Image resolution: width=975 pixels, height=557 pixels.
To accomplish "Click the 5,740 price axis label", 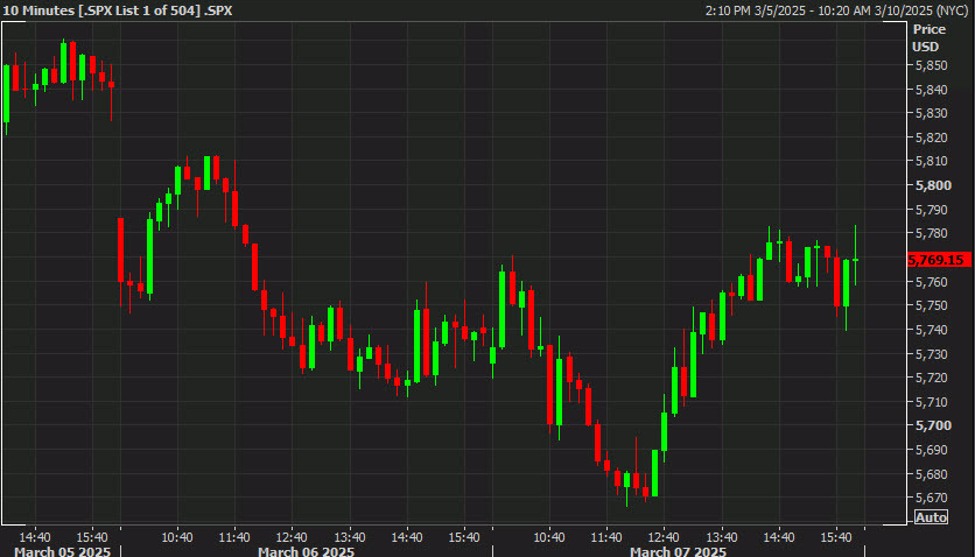I will tap(931, 330).
